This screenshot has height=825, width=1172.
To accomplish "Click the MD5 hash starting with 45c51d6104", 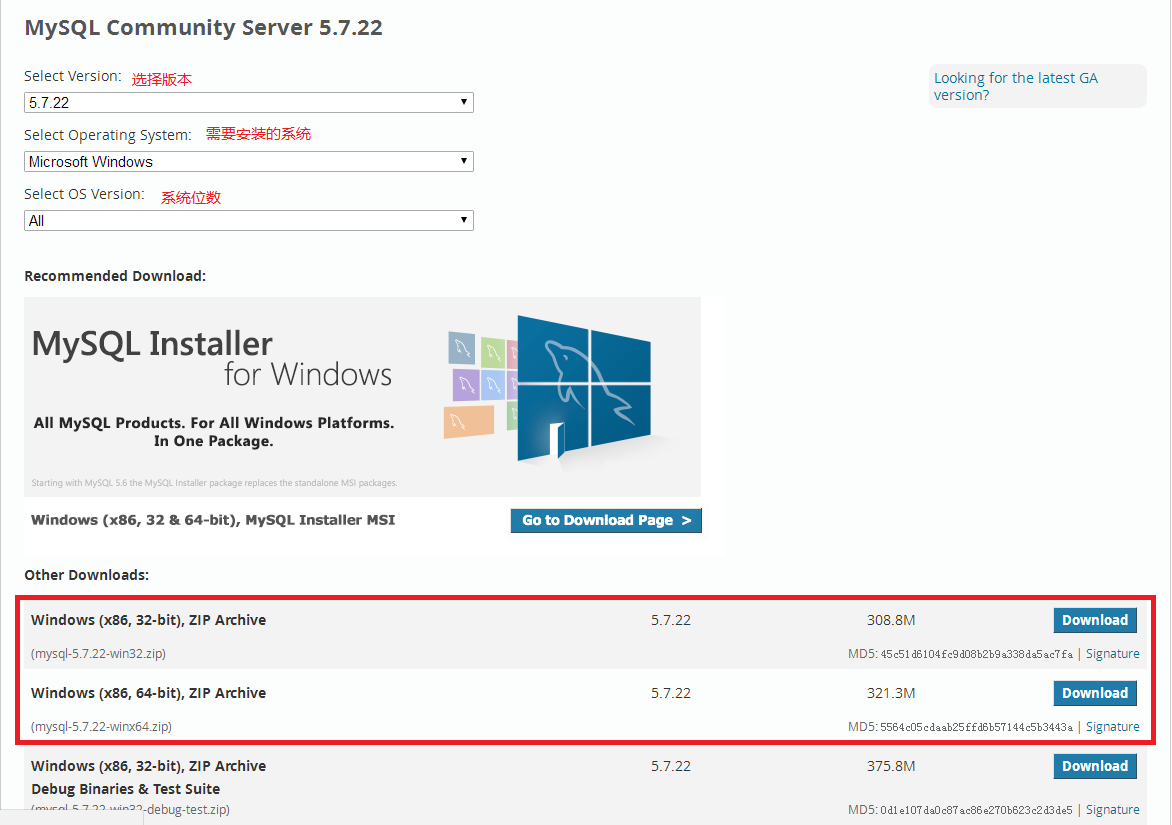I will (976, 655).
